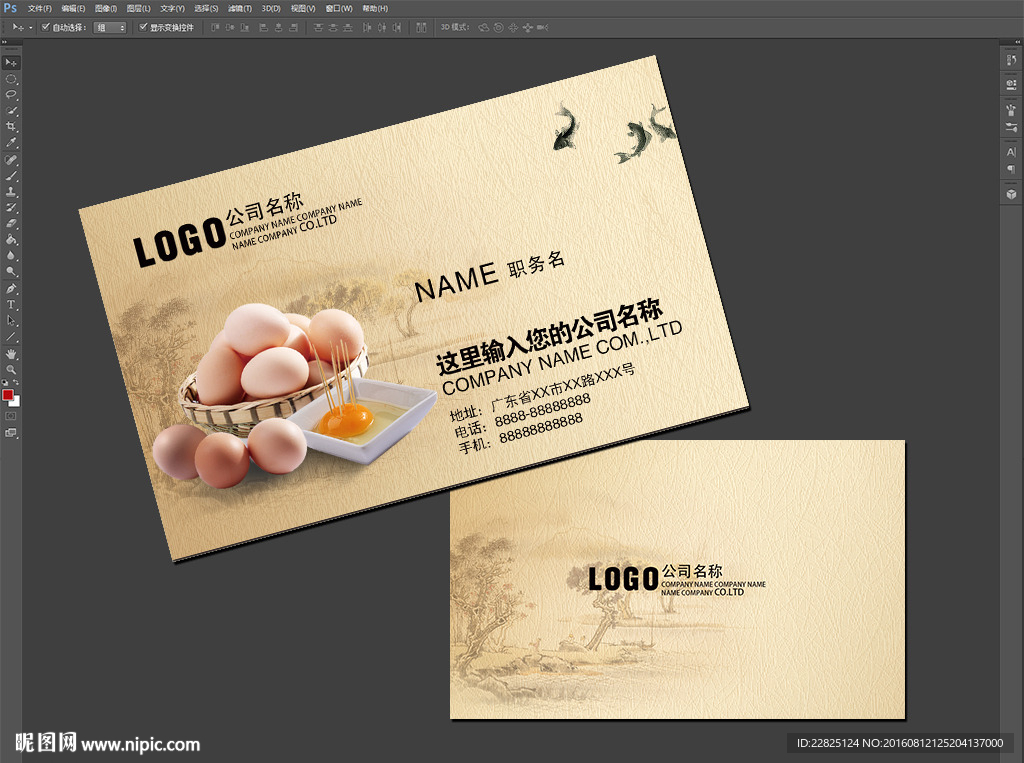1024x763 pixels.
Task: Click the 3D Pan mode icon
Action: (x=513, y=27)
